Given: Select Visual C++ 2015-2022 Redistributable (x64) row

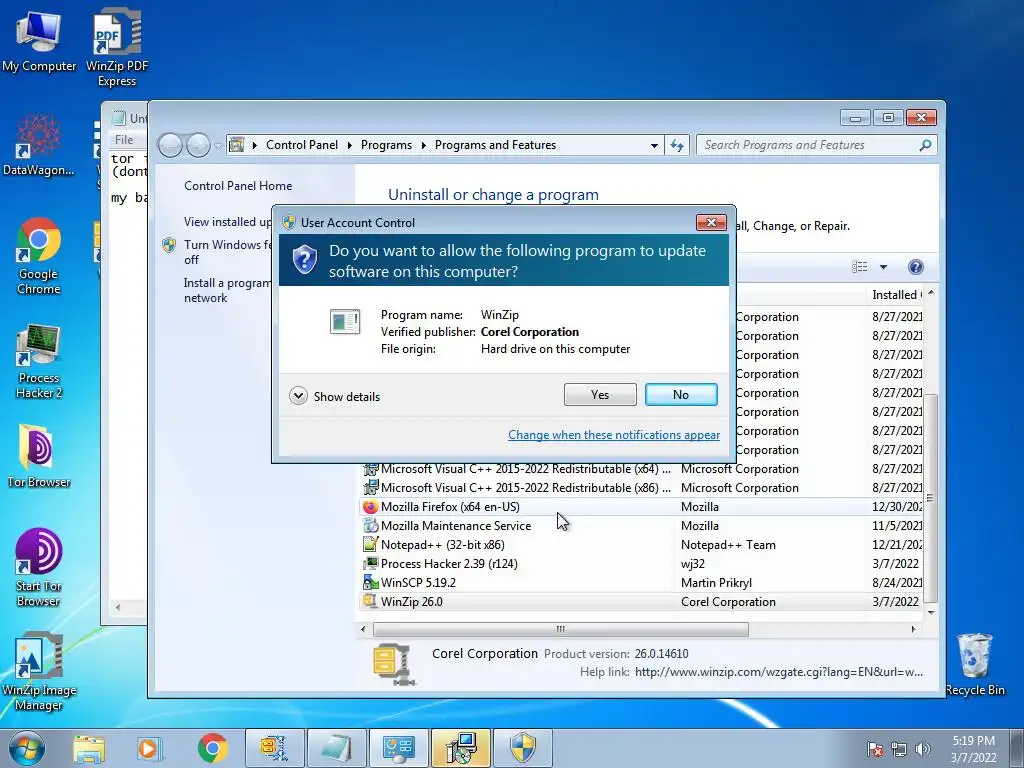Looking at the screenshot, I should pos(641,469).
